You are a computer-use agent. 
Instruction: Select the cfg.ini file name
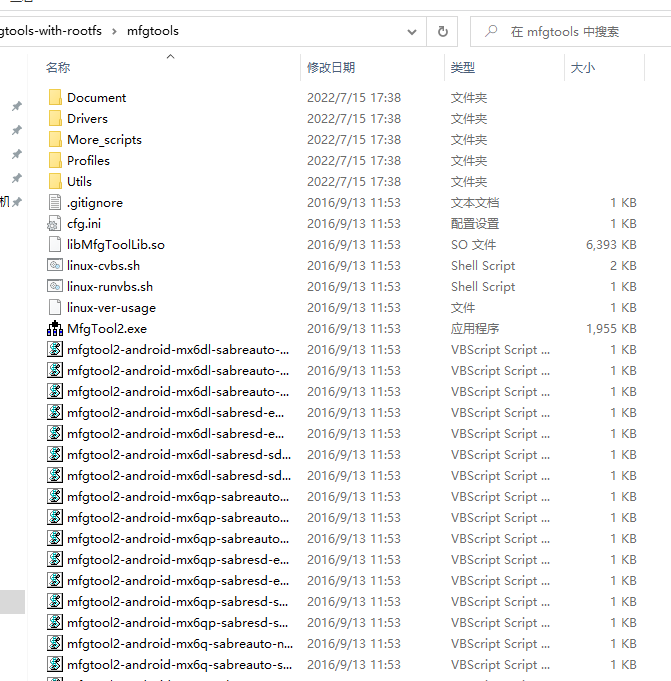click(84, 224)
